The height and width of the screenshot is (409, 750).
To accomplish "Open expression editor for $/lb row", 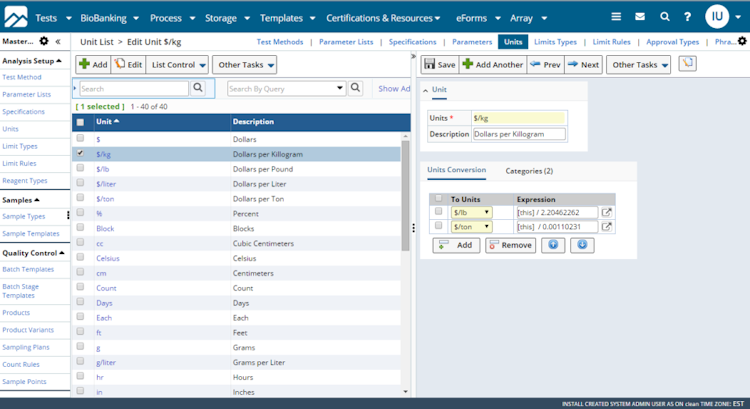I will pyautogui.click(x=607, y=212).
